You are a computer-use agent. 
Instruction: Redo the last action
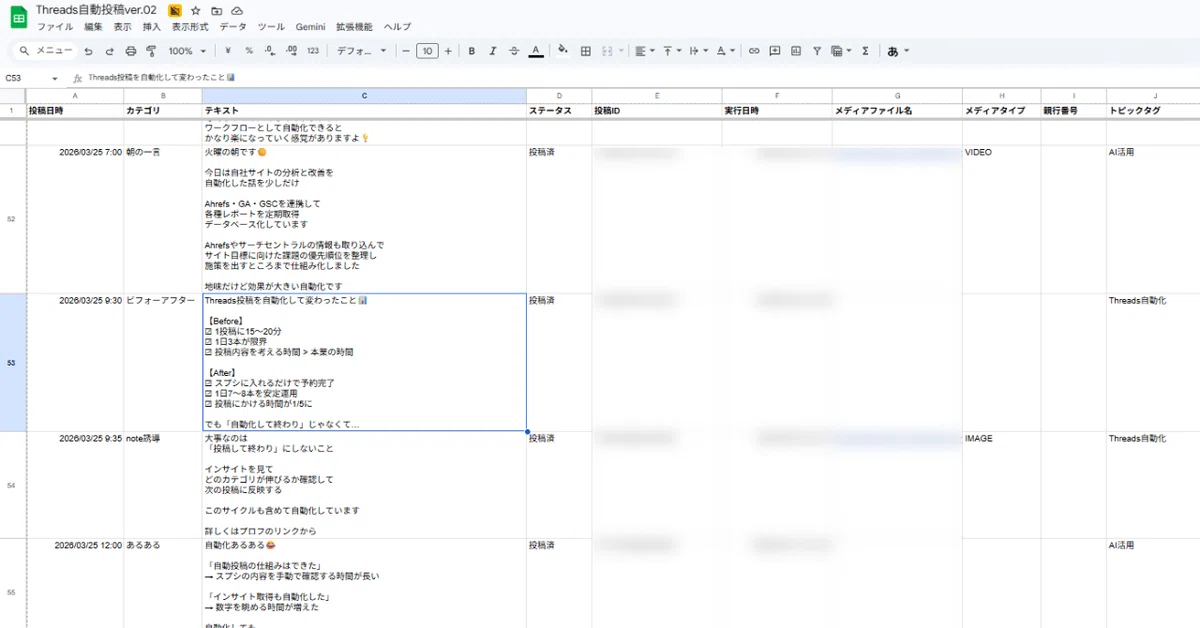[x=109, y=51]
